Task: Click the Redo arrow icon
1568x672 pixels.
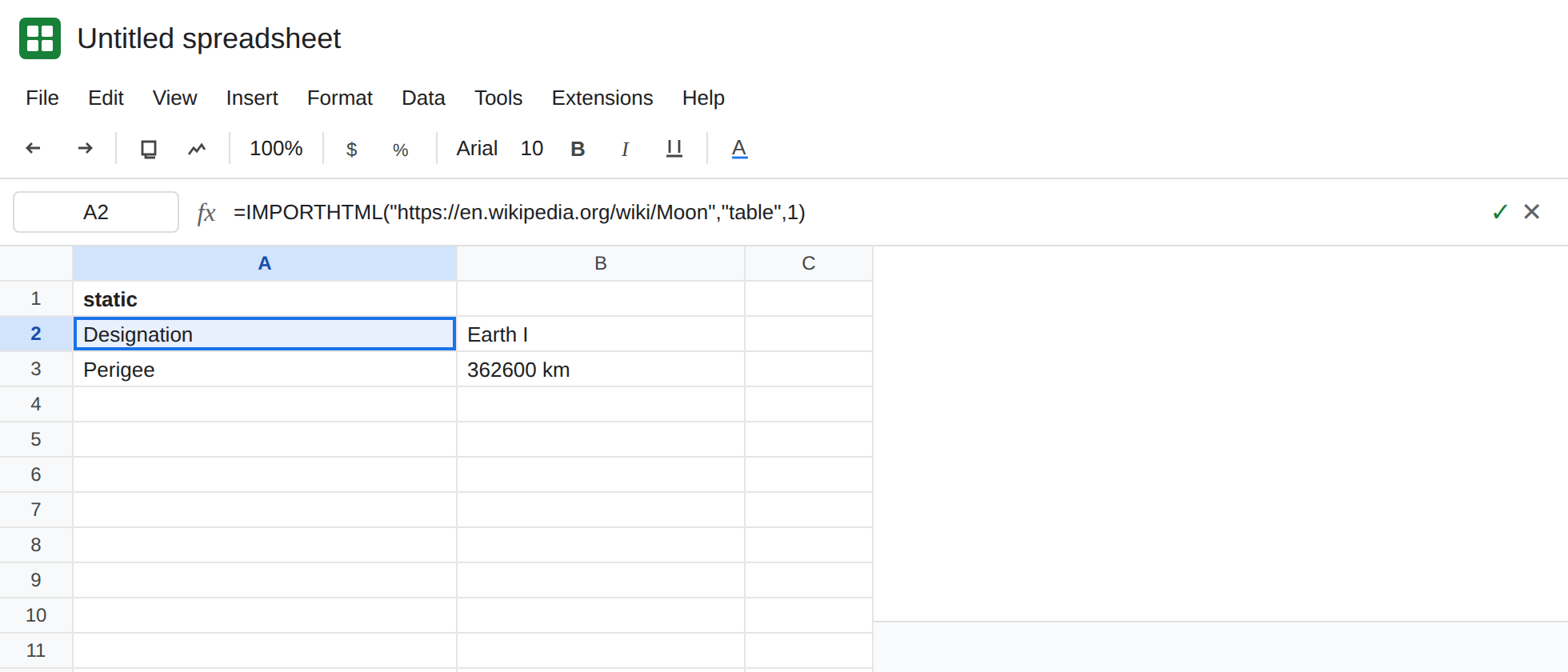Action: (85, 148)
